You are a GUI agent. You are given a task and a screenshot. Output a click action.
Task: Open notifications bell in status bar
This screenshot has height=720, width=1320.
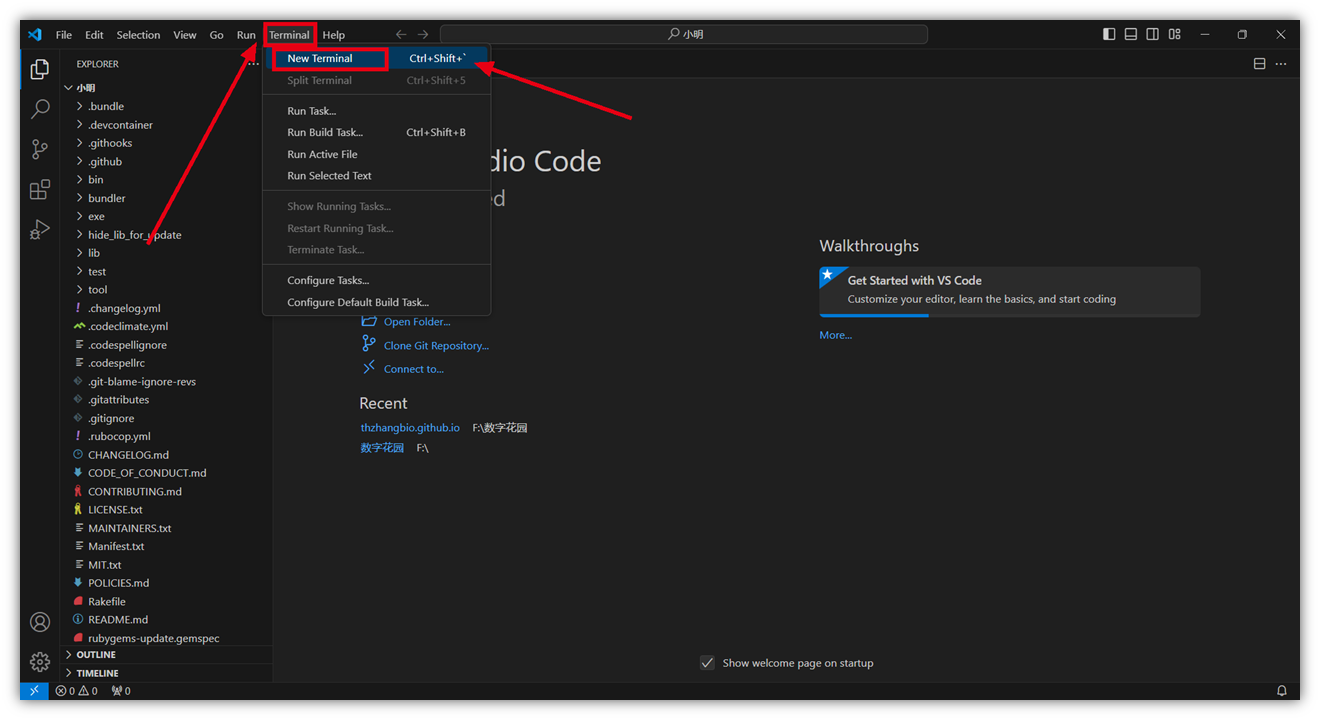point(1282,691)
